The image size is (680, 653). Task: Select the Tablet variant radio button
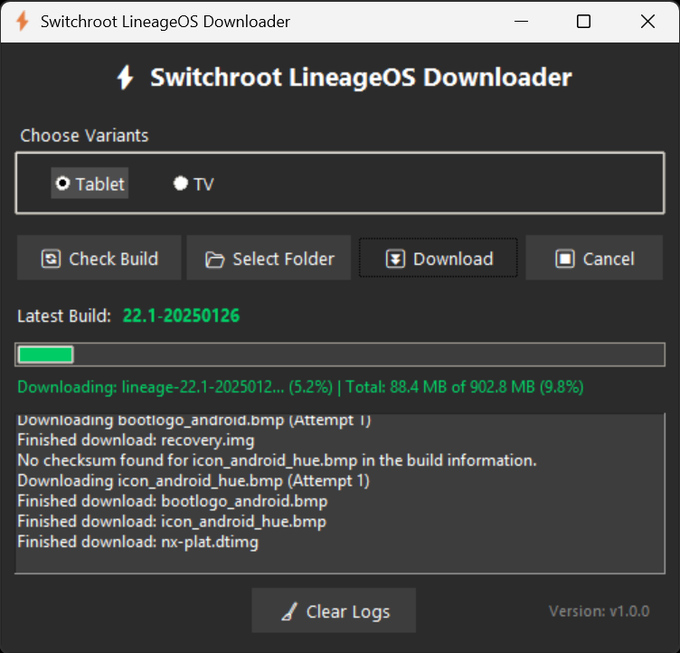click(64, 183)
